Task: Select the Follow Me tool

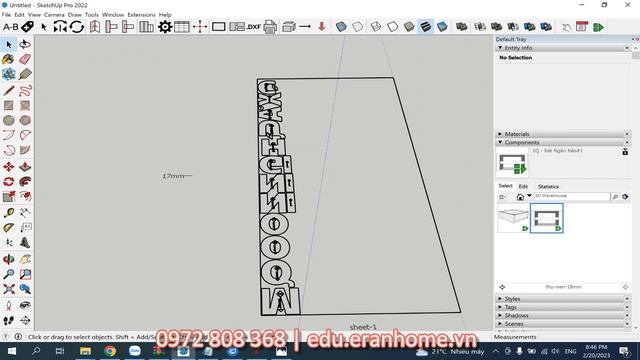Action: pos(25,182)
